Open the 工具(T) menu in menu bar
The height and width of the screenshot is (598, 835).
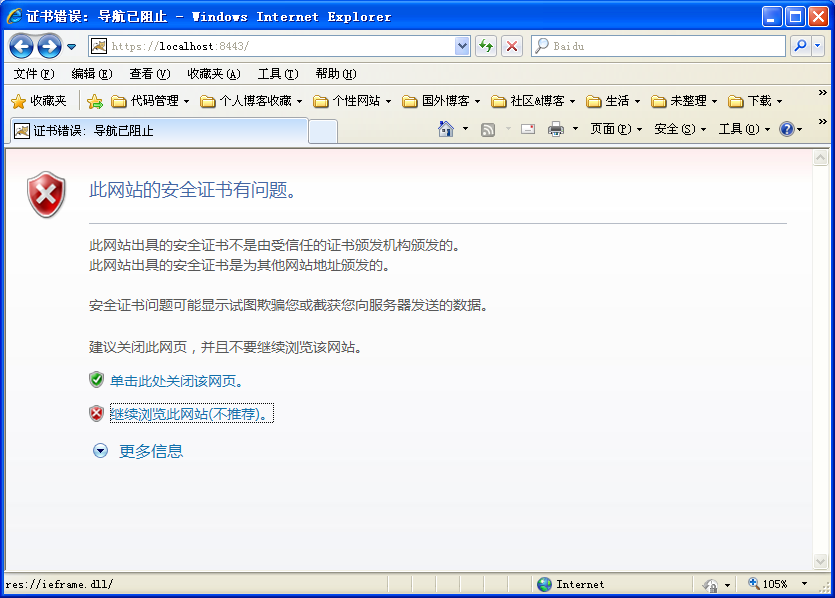coord(277,74)
